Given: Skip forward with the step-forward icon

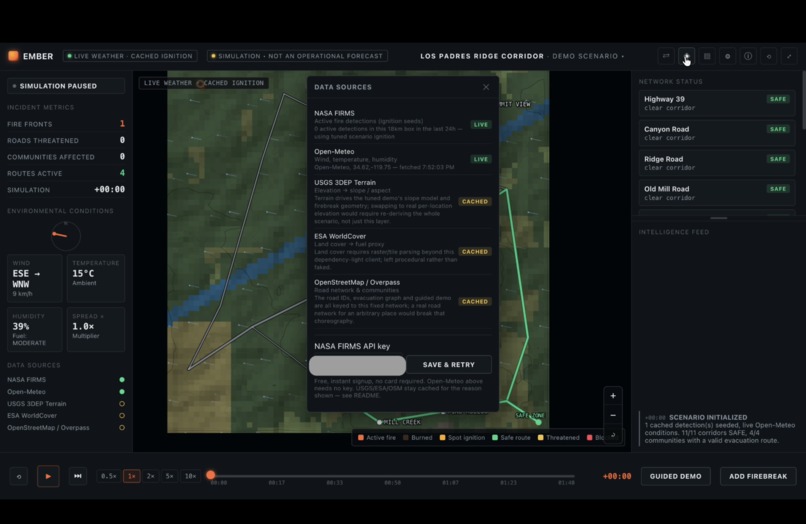Looking at the screenshot, I should click(x=78, y=476).
